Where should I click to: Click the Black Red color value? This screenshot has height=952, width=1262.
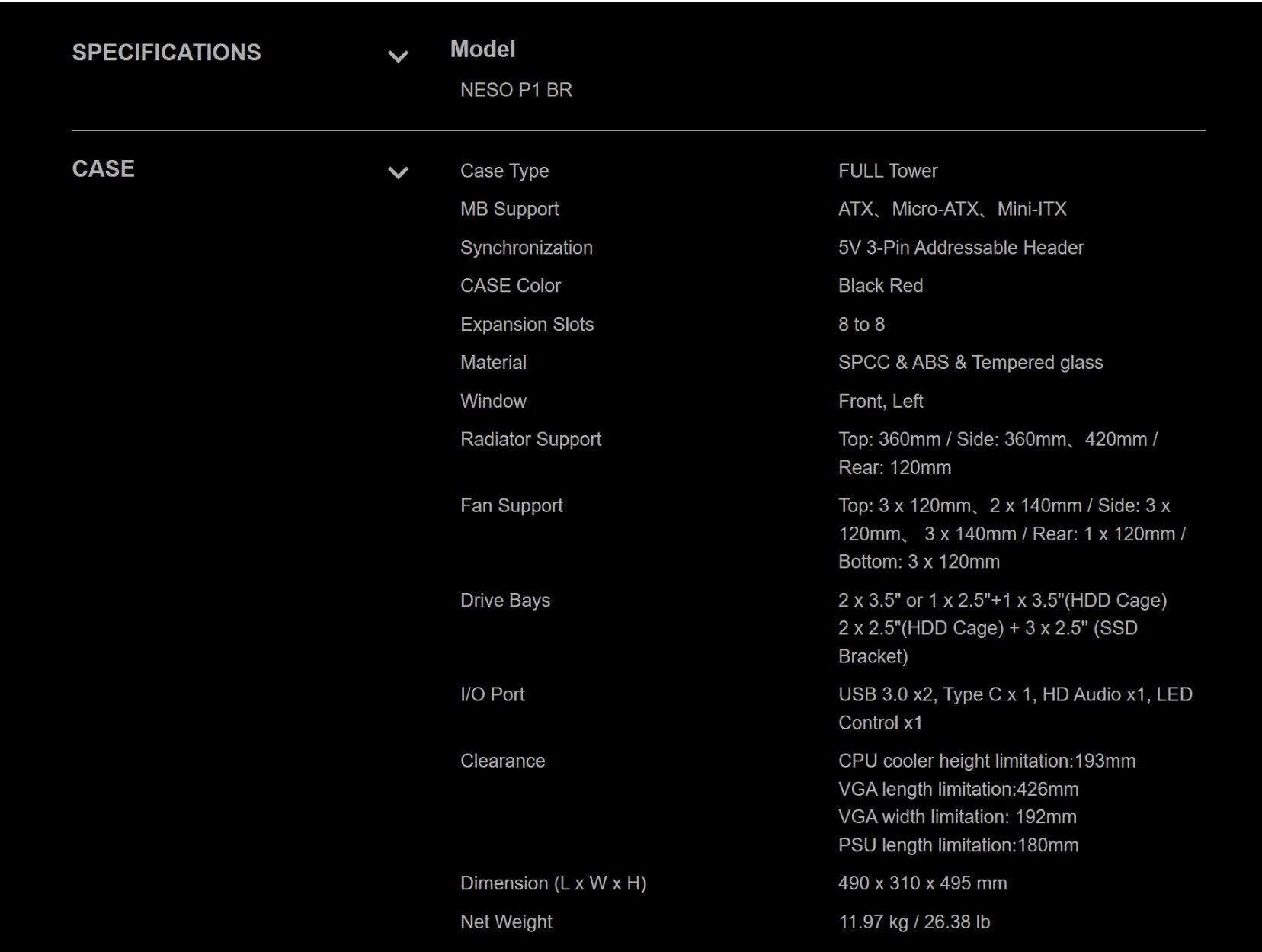pos(880,286)
